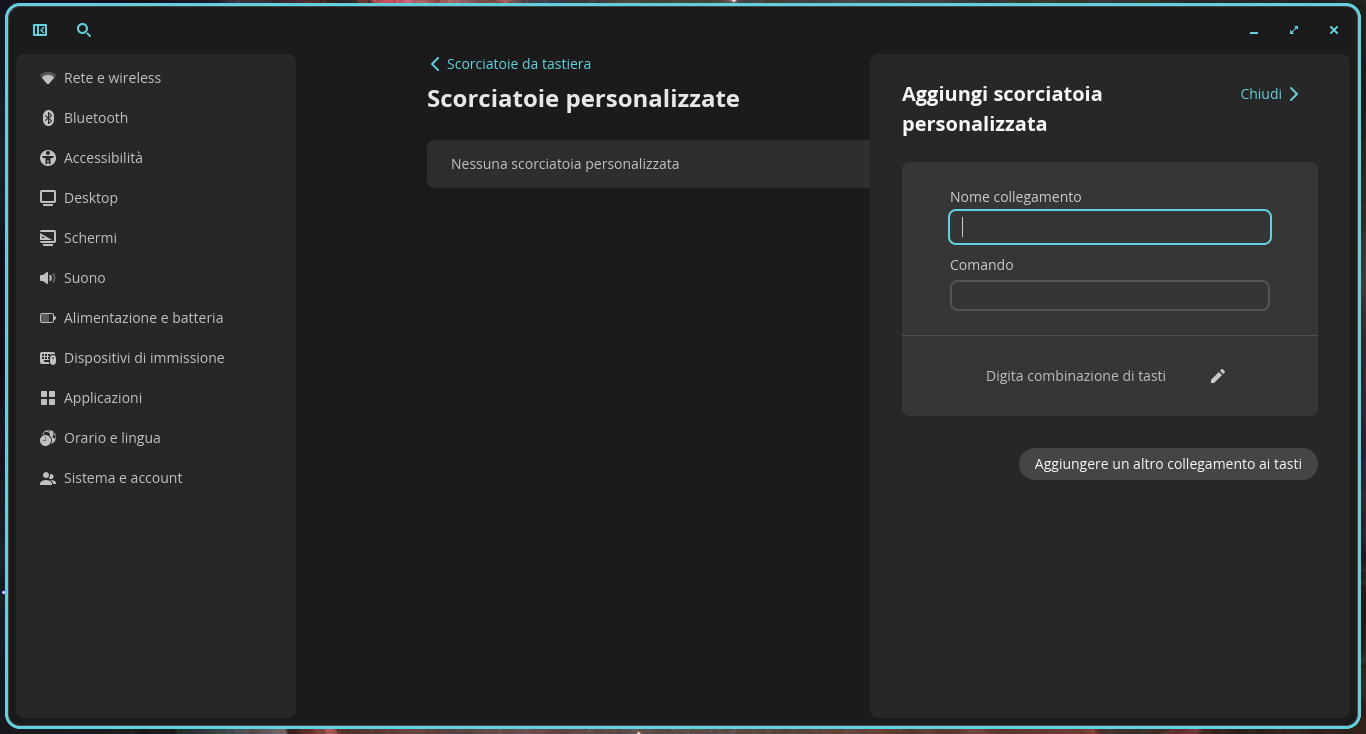The image size is (1366, 734).
Task: Click the monitor icon for Desktop
Action: click(x=48, y=198)
